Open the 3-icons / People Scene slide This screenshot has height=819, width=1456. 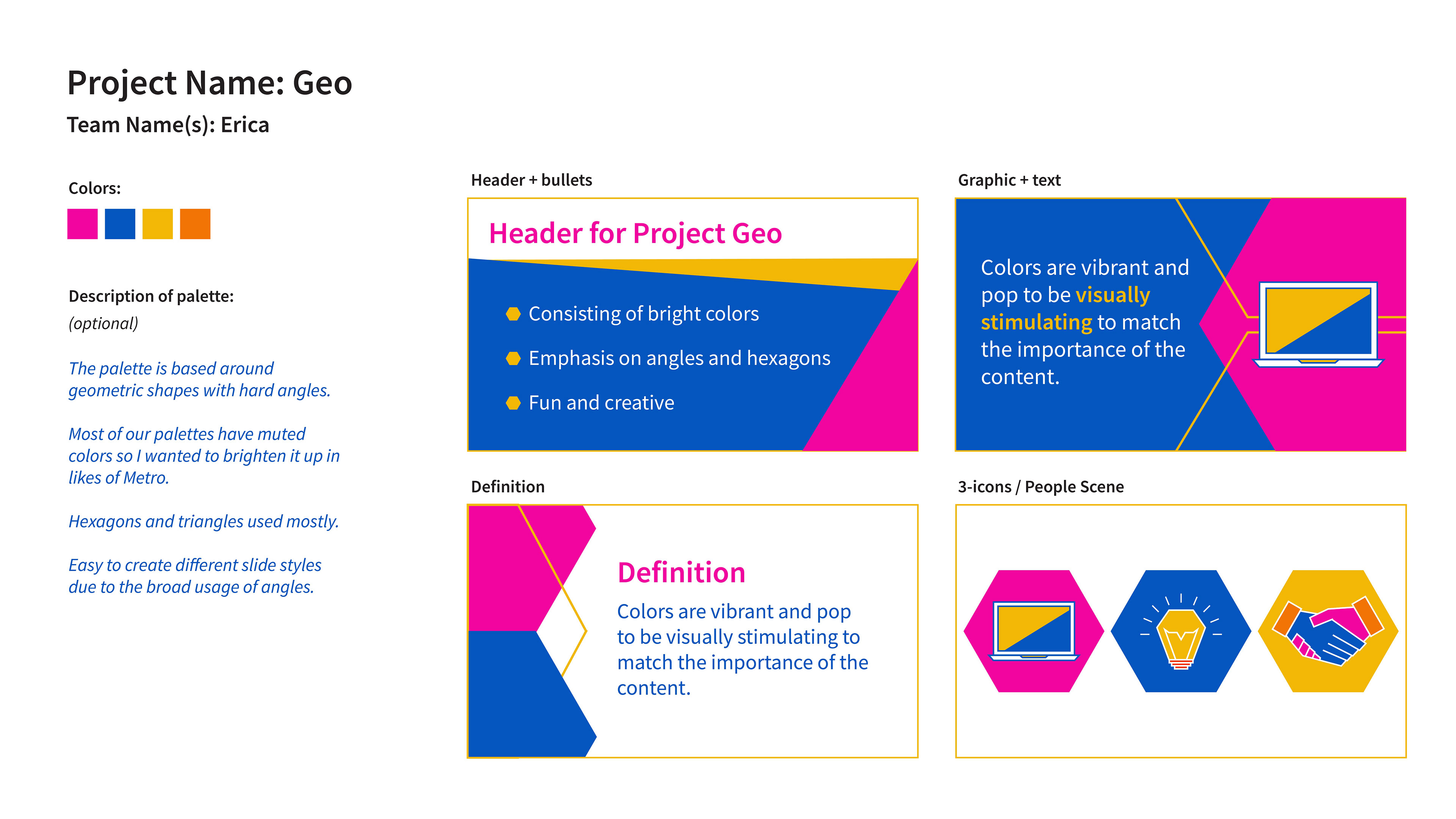point(1181,631)
